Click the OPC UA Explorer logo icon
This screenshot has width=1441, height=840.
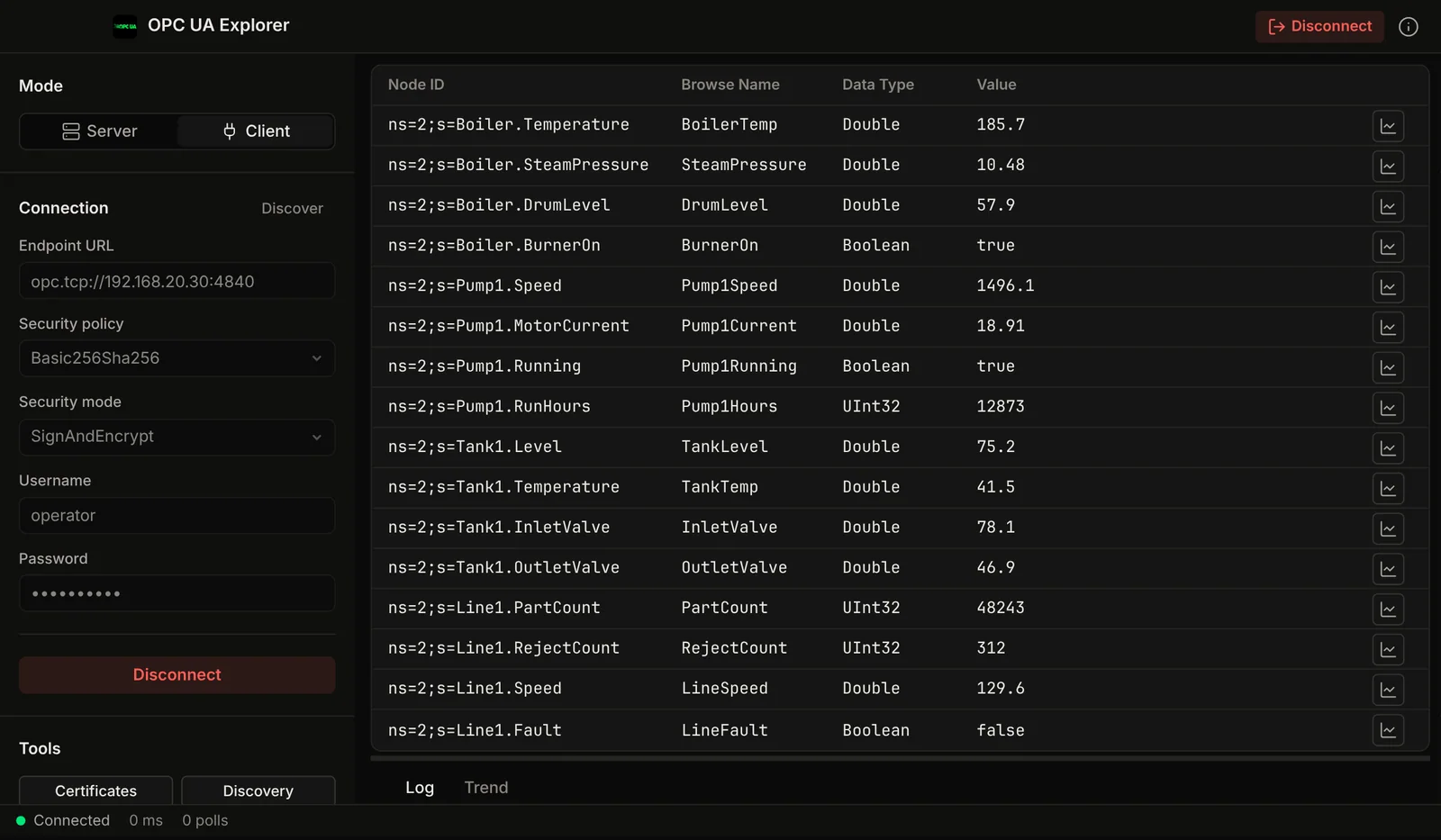[125, 26]
